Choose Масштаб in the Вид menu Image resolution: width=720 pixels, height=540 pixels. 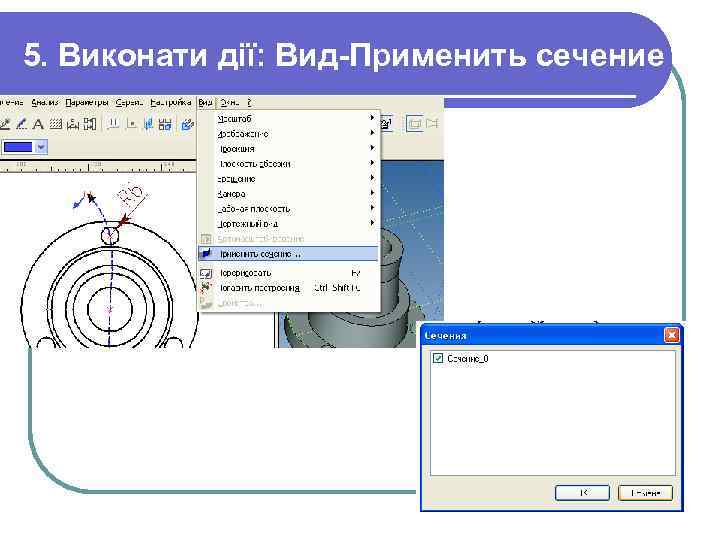point(288,118)
